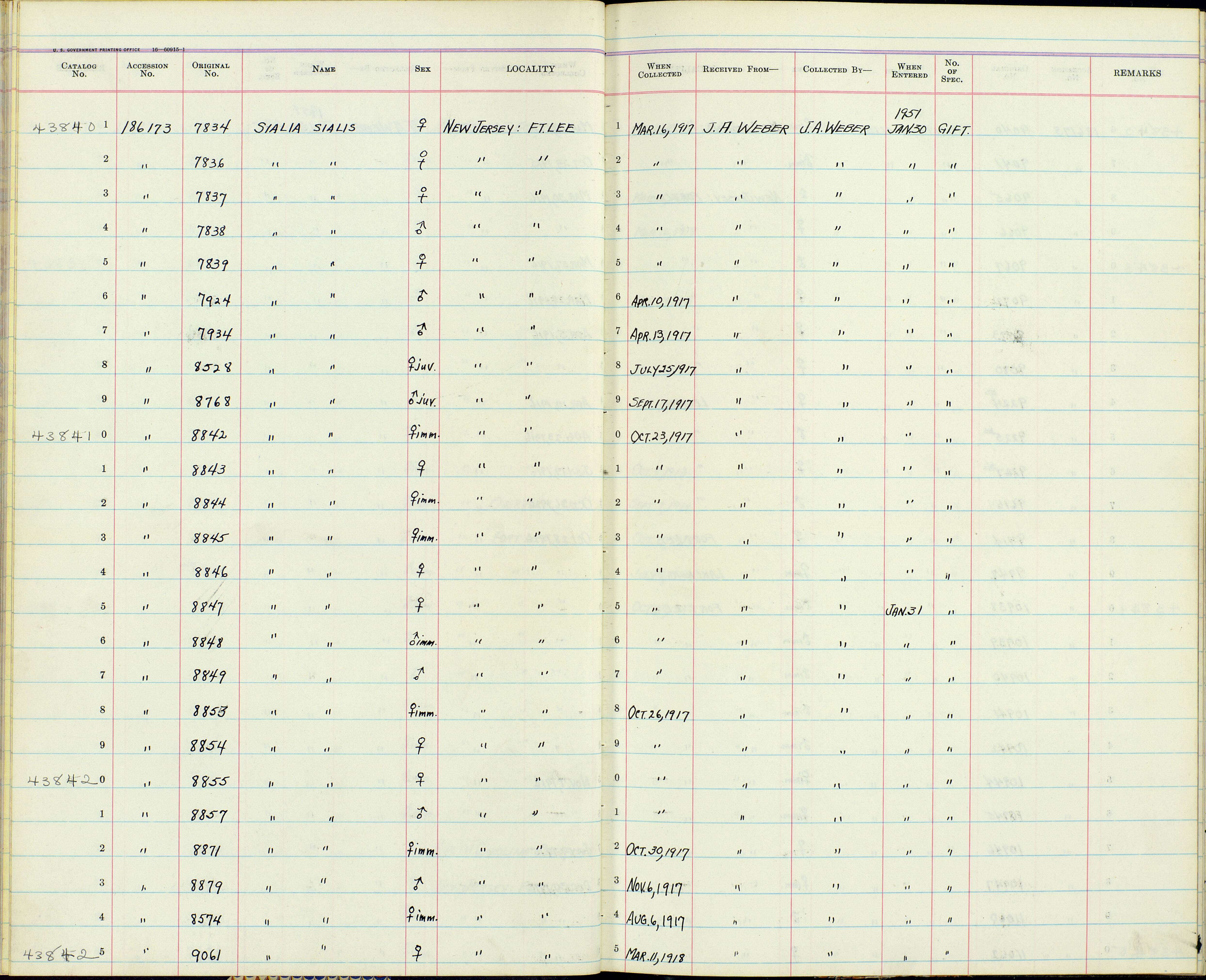Click the 'LOCALITY' column header

[530, 69]
